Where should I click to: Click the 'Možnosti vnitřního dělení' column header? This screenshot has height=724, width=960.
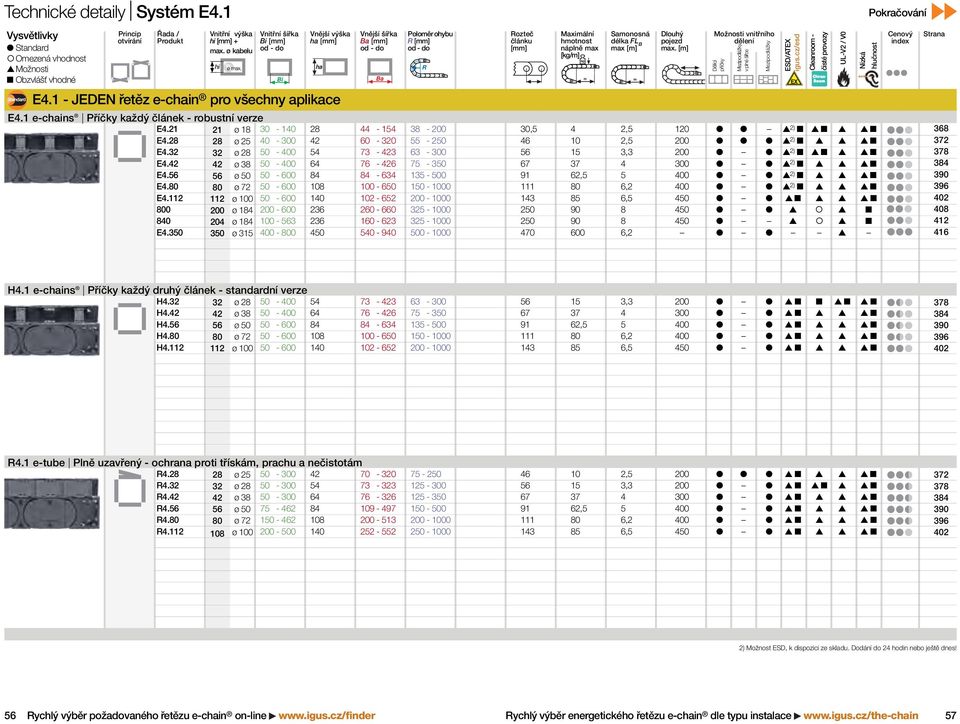[x=744, y=37]
